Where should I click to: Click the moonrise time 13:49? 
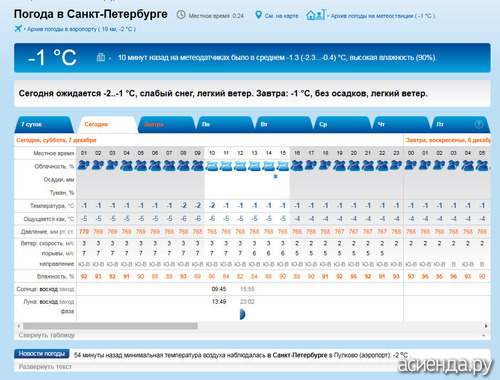(219, 302)
